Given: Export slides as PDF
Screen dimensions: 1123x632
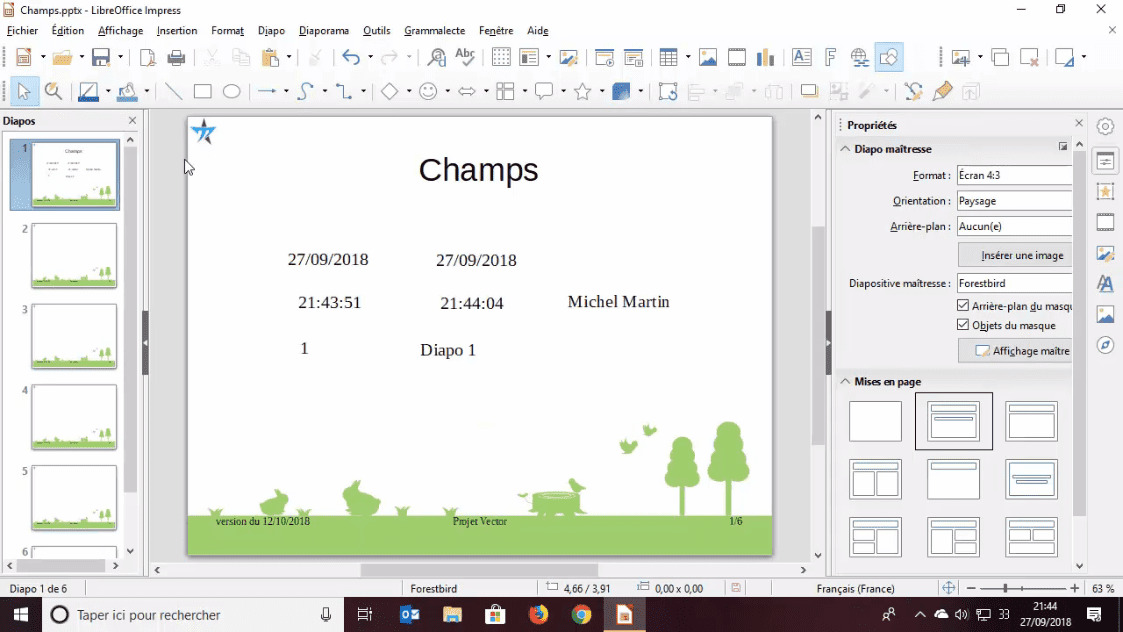Looking at the screenshot, I should 146,57.
